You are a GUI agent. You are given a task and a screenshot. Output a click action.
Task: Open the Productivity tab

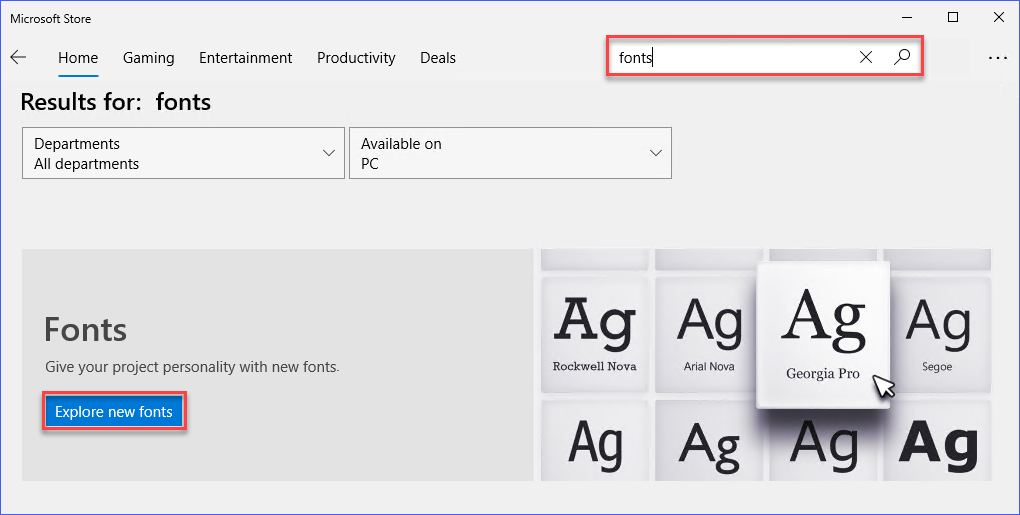coord(356,58)
